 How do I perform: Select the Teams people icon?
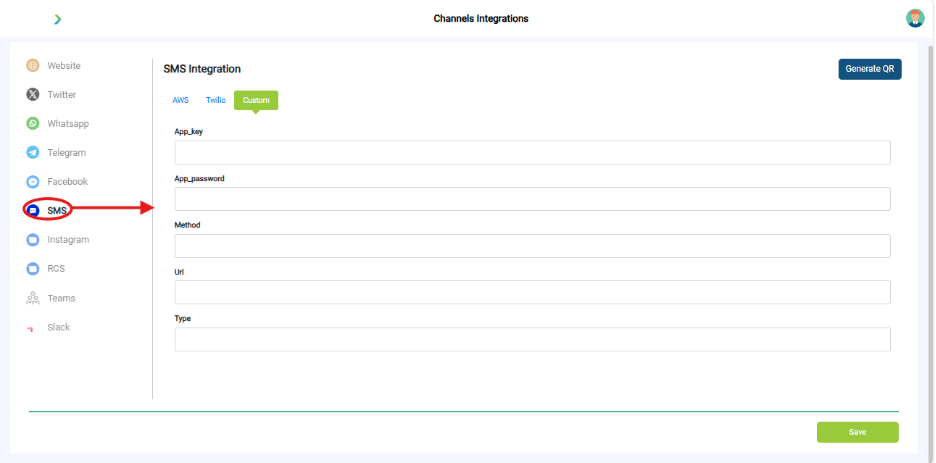coord(33,298)
